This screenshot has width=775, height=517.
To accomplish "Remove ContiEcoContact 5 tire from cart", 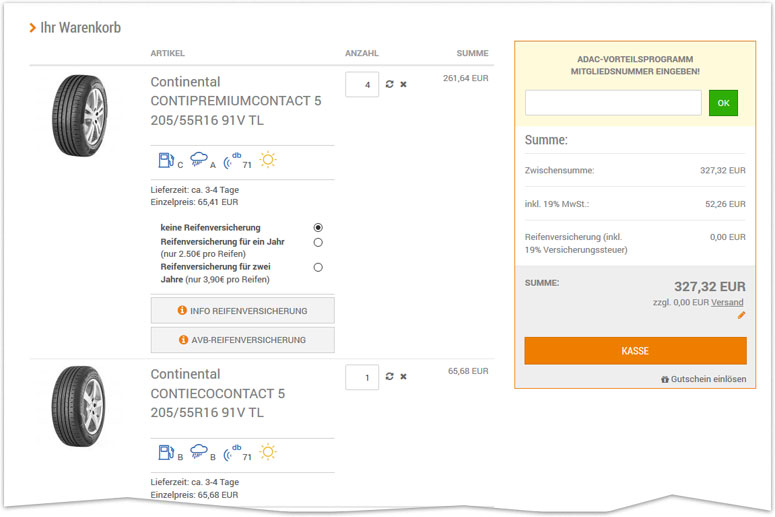I will (x=404, y=377).
